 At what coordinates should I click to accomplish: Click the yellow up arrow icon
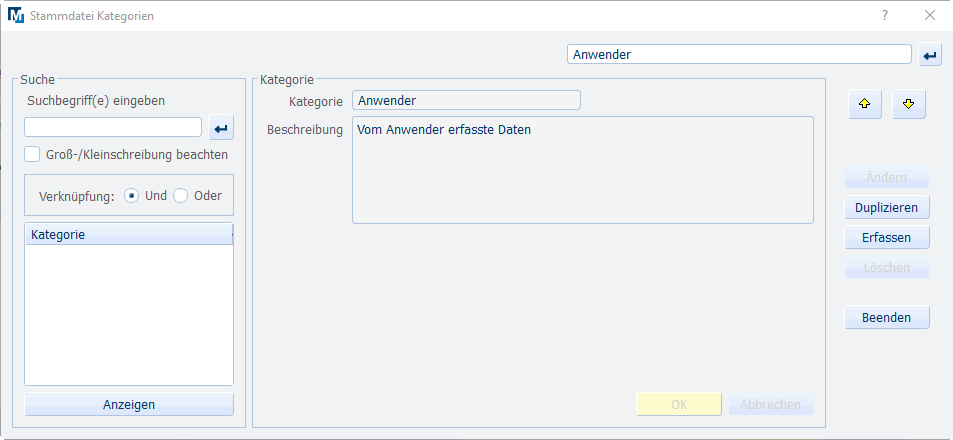[865, 104]
